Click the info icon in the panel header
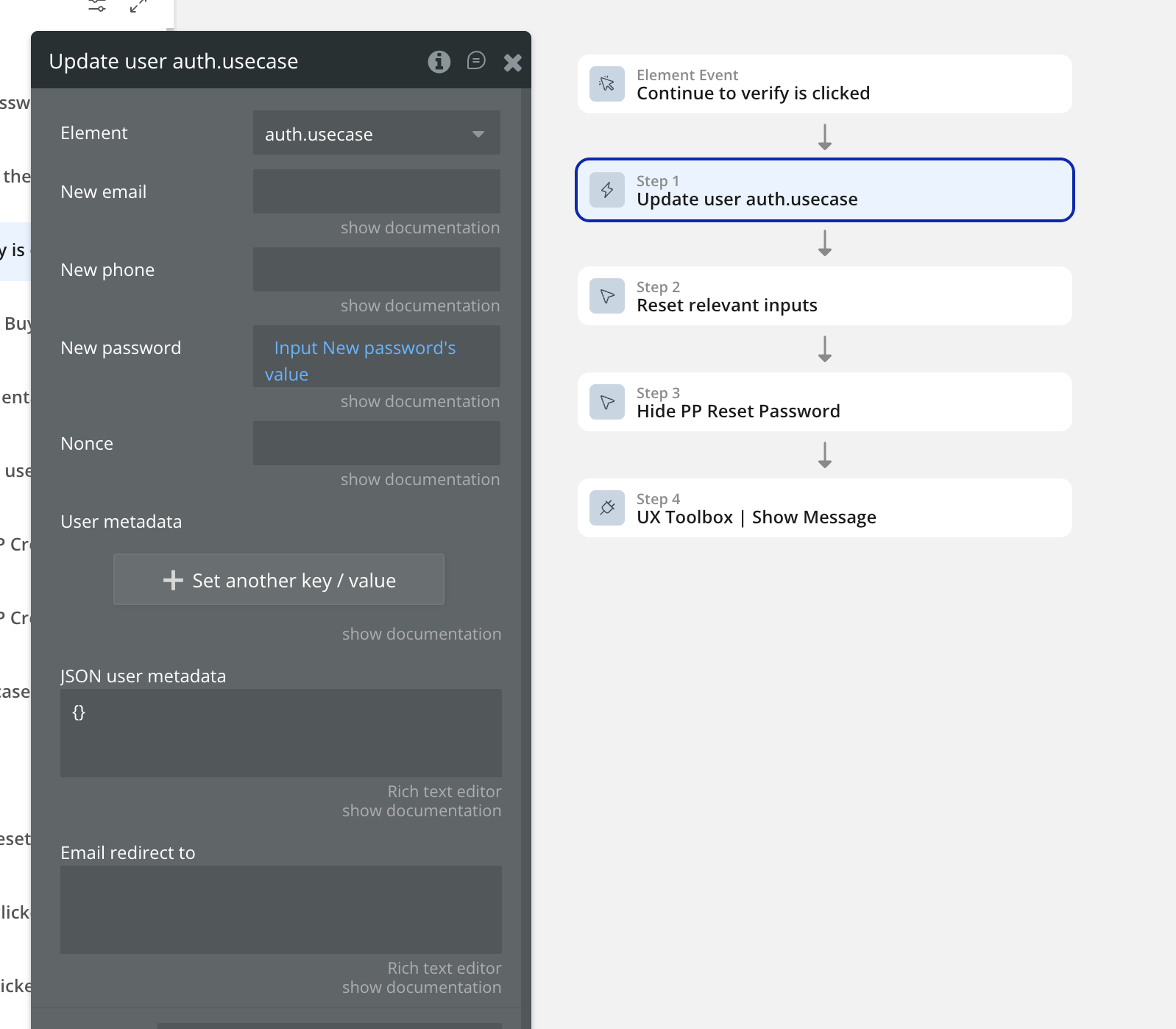1176x1029 pixels. (439, 62)
